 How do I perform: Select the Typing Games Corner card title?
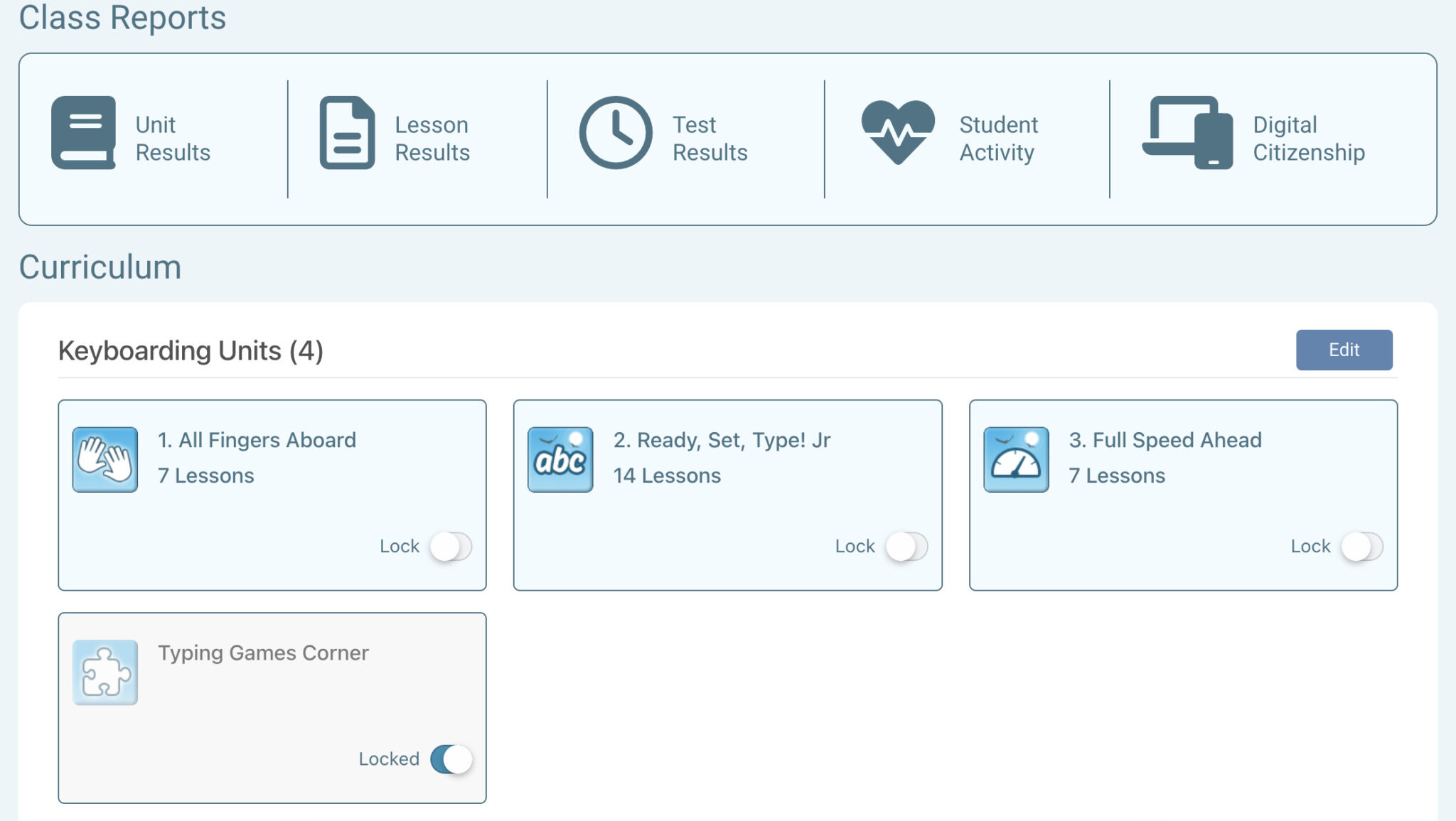263,653
